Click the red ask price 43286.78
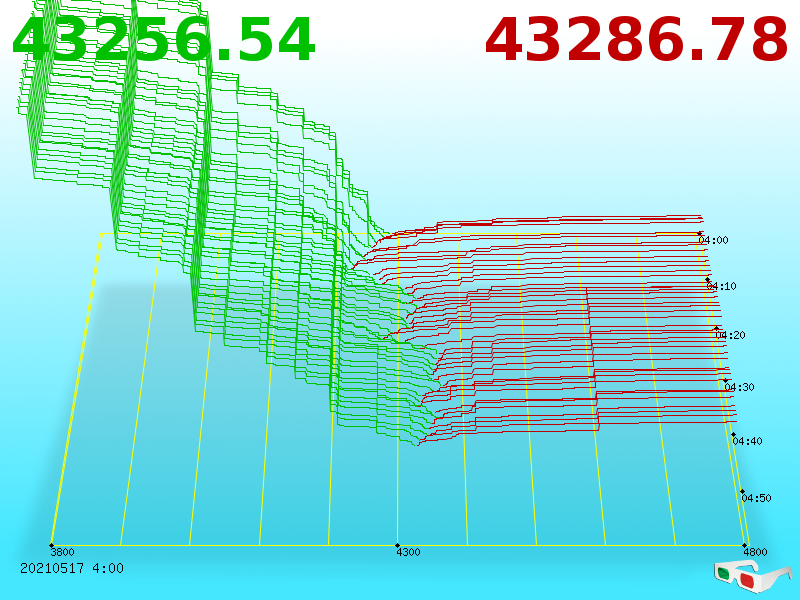This screenshot has height=600, width=800. (x=636, y=40)
